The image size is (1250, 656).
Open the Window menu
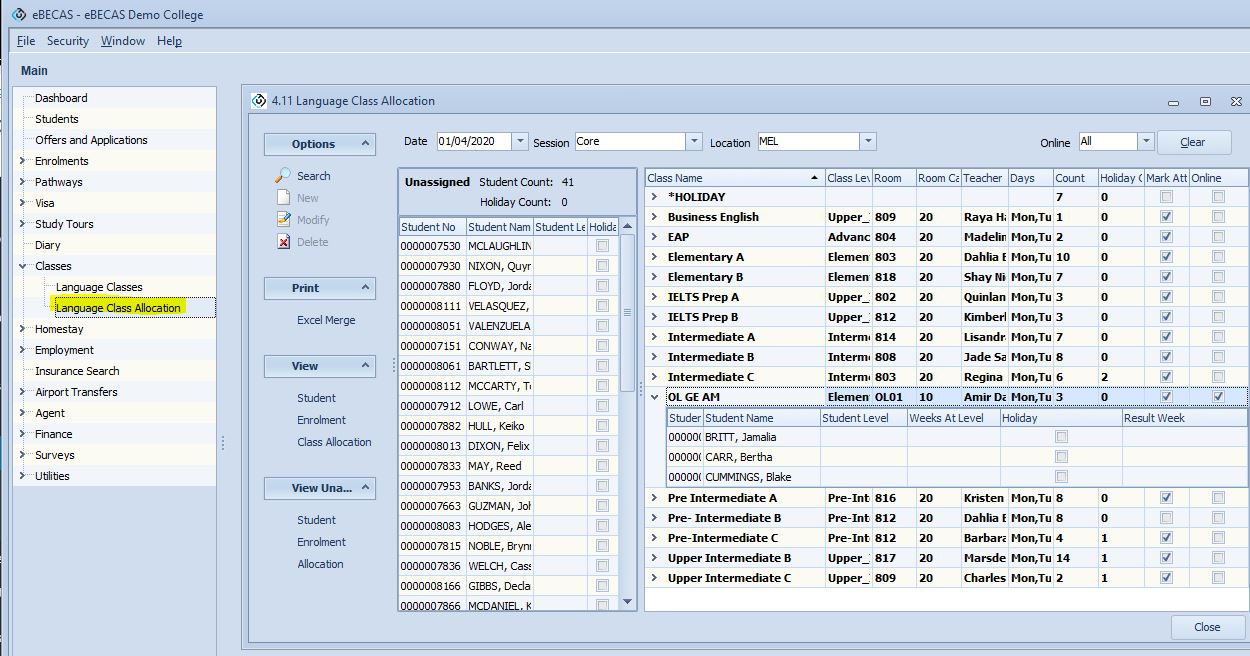point(123,41)
